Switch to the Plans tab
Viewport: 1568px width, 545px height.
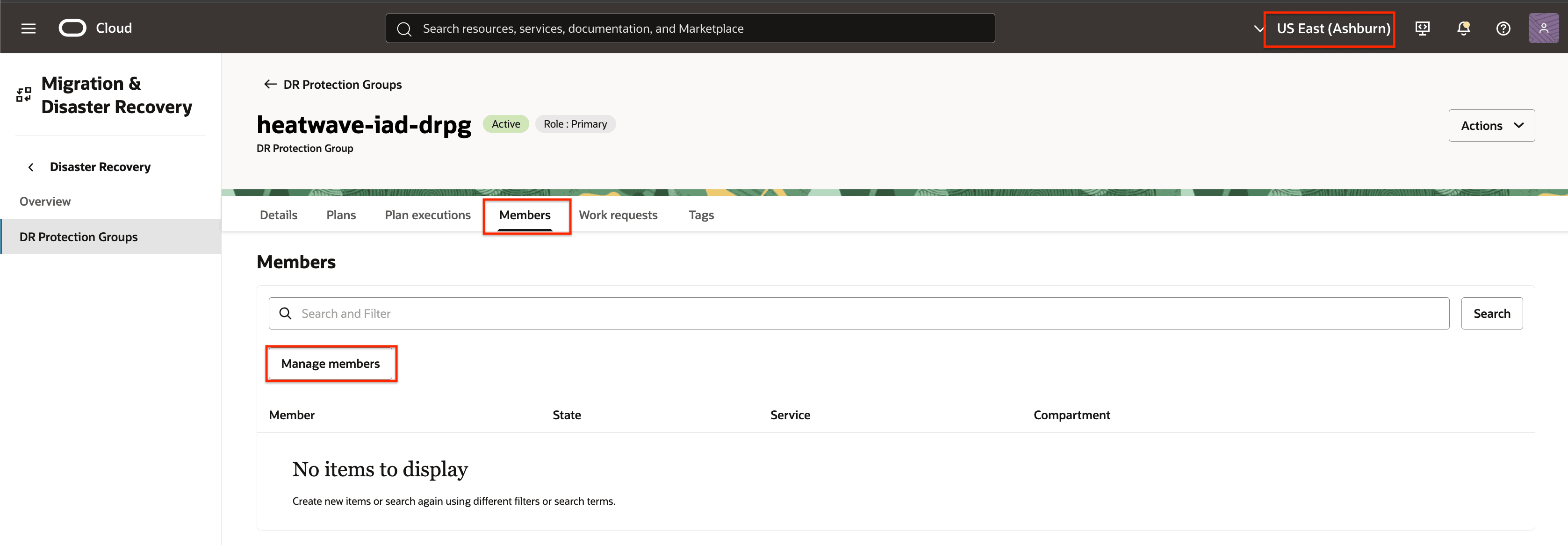pos(341,215)
